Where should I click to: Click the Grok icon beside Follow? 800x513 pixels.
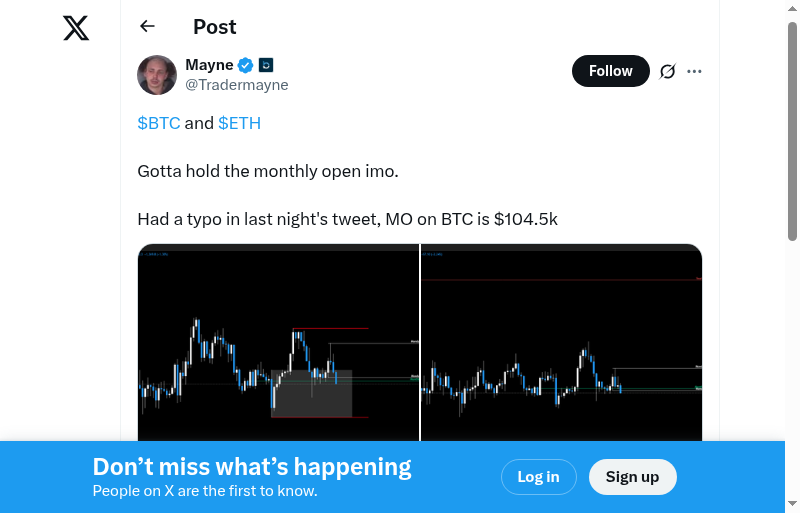tap(668, 71)
